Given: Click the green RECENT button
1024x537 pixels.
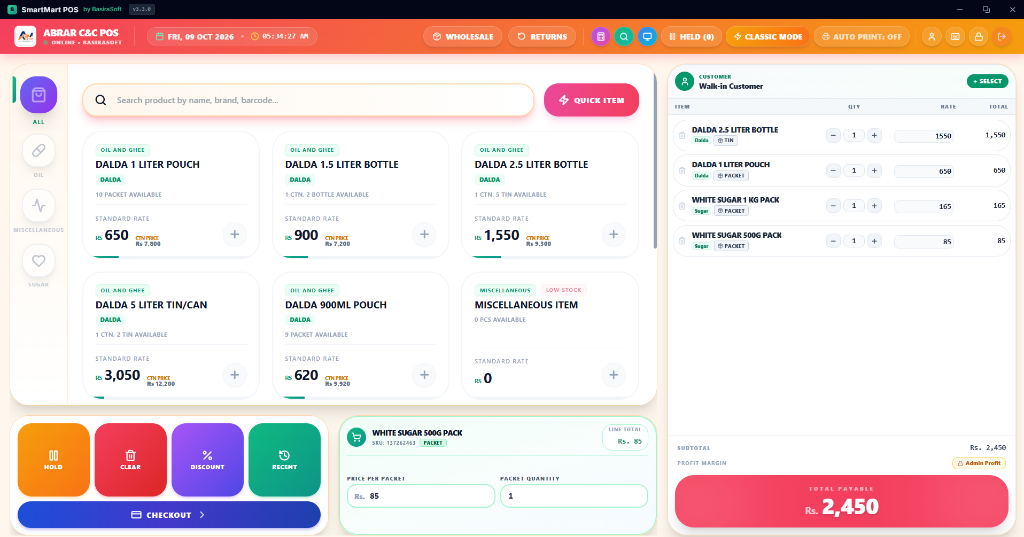Looking at the screenshot, I should click(x=285, y=459).
